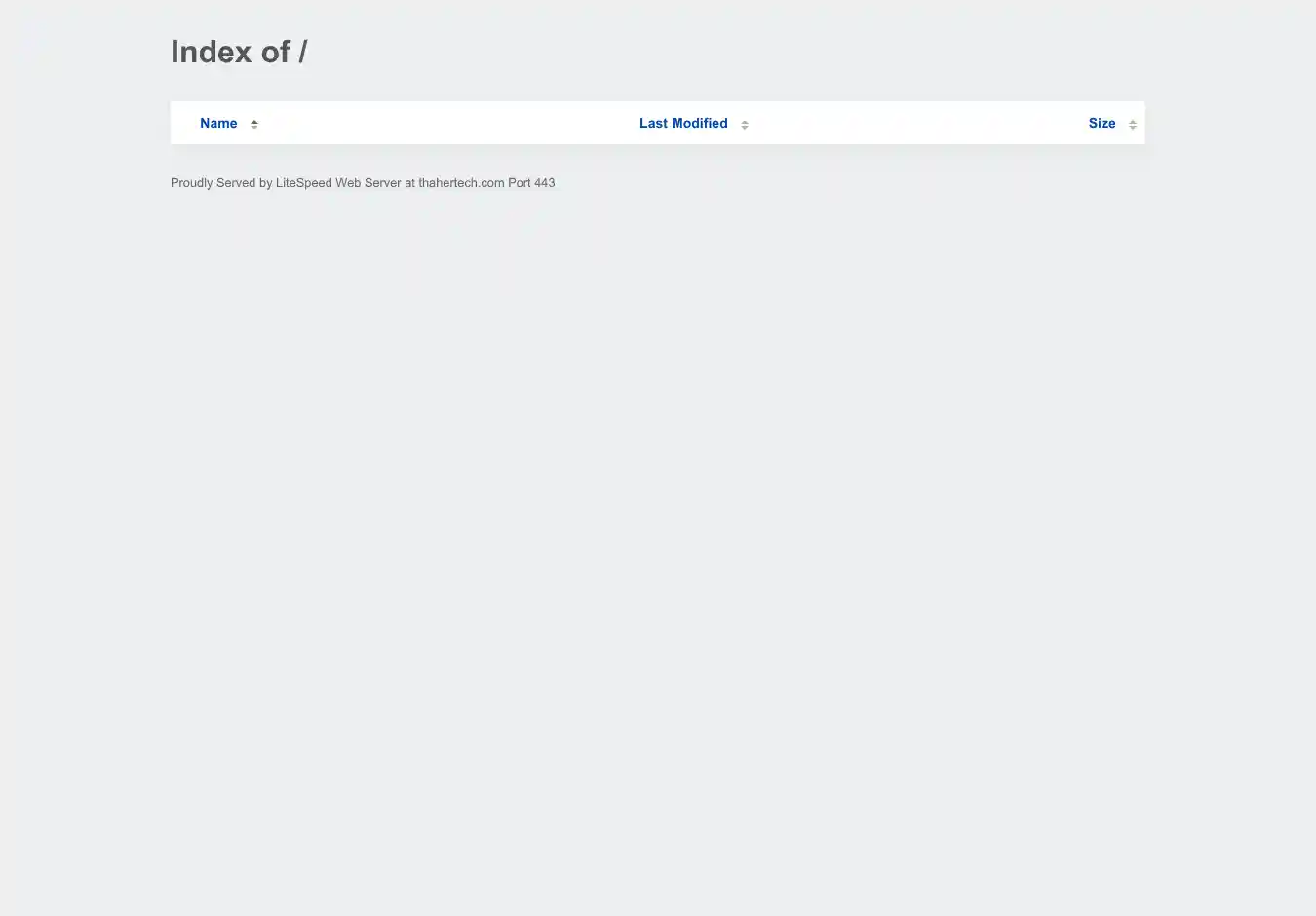Image resolution: width=1316 pixels, height=916 pixels.
Task: Click the Name column header link
Action: 218,123
